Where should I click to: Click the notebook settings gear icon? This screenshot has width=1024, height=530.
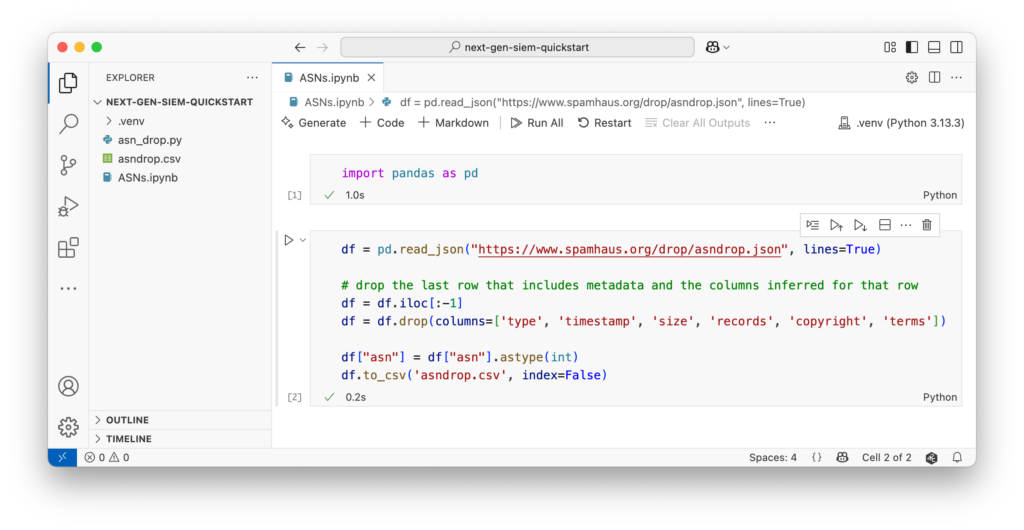(x=911, y=77)
